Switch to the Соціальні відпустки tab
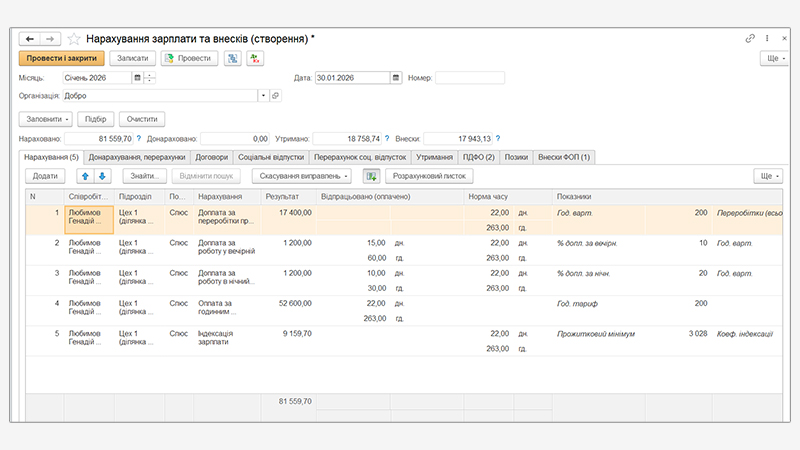Screen dimensions: 800x450 tap(270, 157)
